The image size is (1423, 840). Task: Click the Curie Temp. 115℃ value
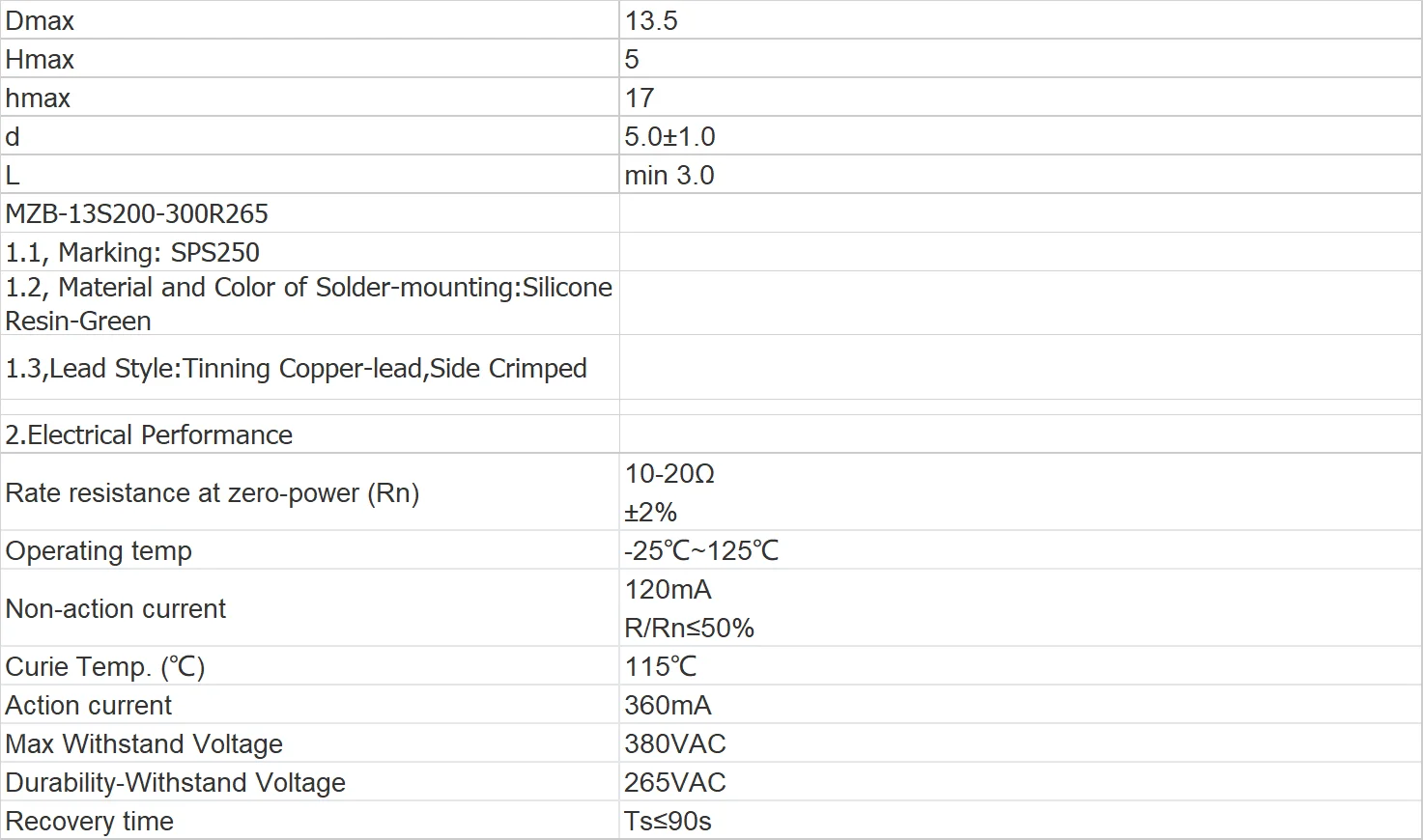click(x=661, y=666)
